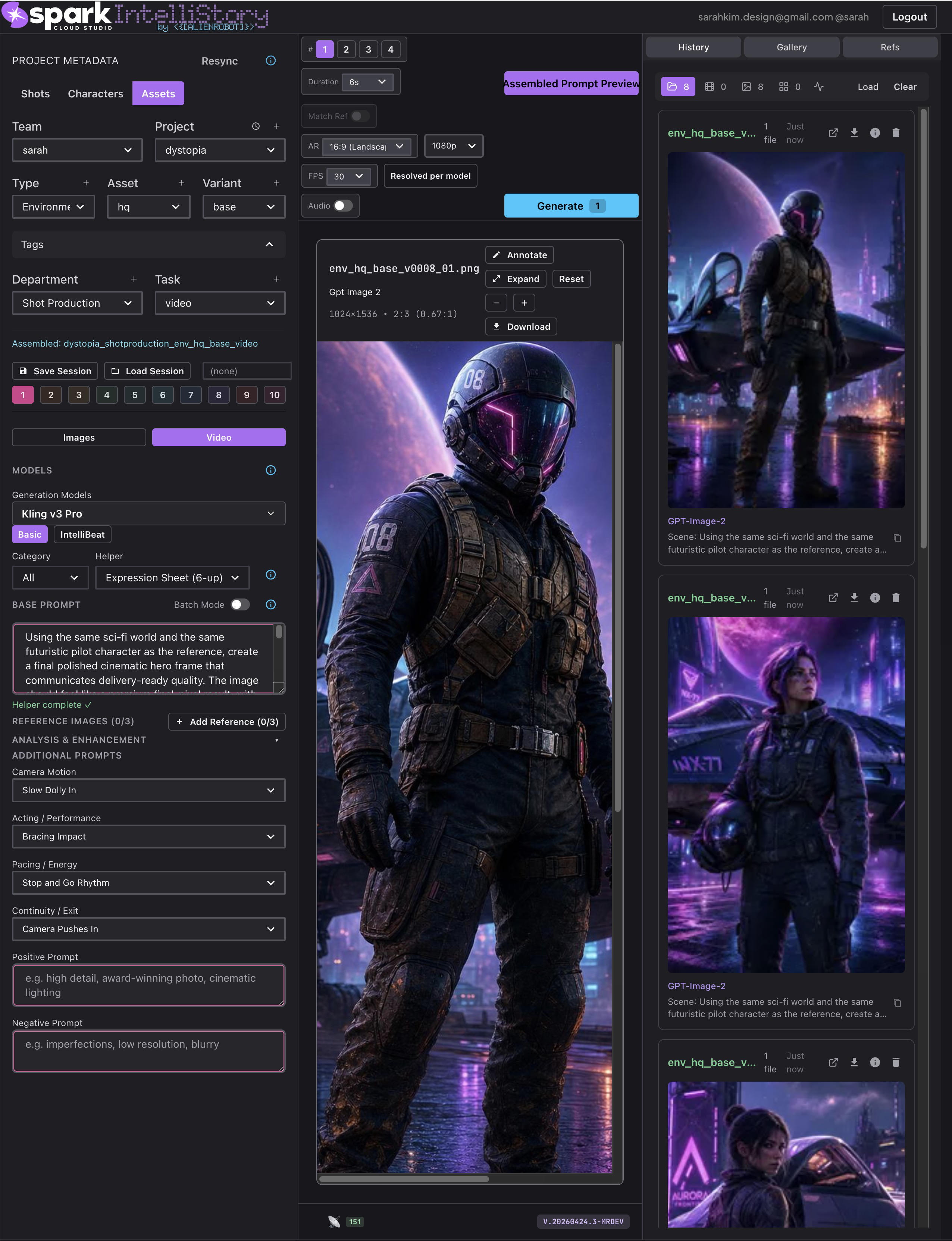Add a new Asset with the plus icon
The width and height of the screenshot is (952, 1241).
tap(181, 183)
